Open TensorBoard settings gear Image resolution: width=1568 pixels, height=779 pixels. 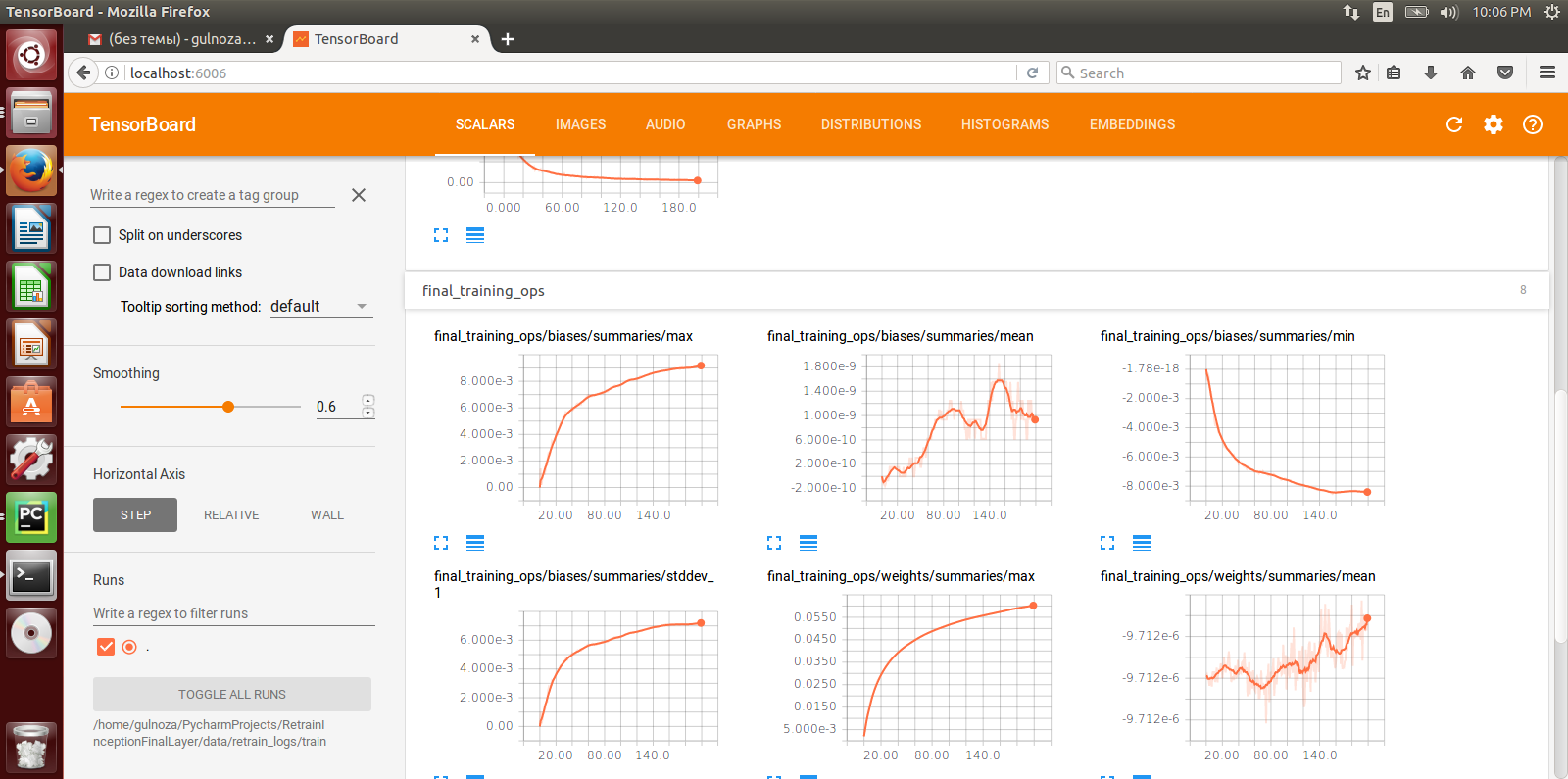pyautogui.click(x=1494, y=124)
